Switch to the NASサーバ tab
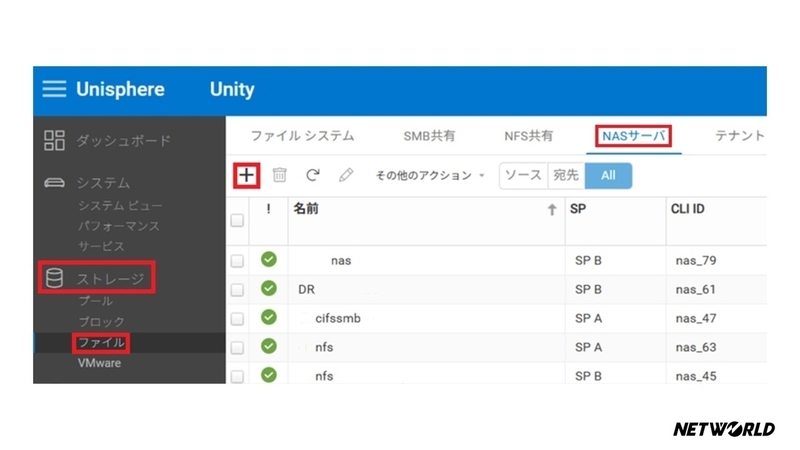800x450 pixels. click(634, 136)
